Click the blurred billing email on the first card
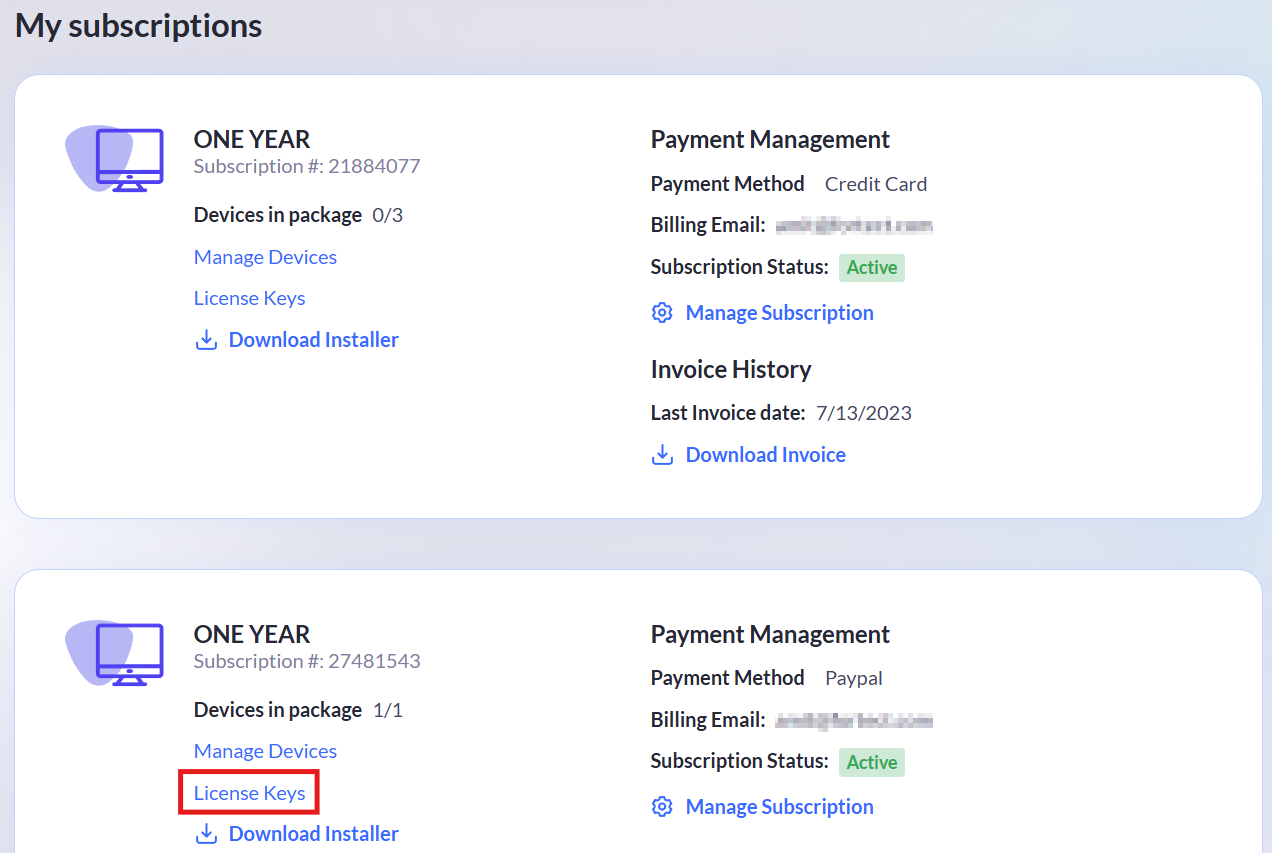Screen dimensions: 1272x853 coord(851,225)
